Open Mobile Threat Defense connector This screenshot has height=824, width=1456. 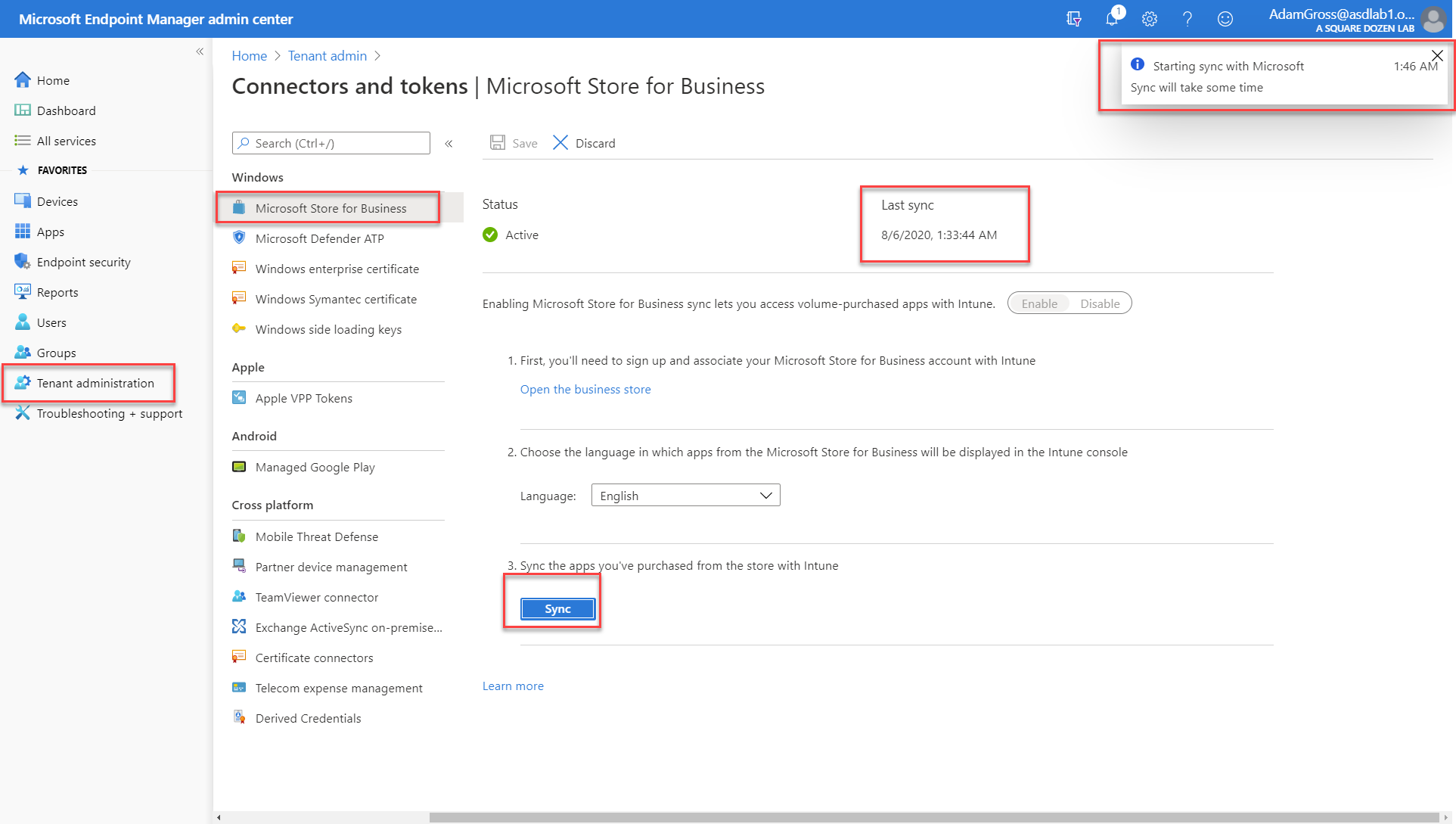point(317,536)
